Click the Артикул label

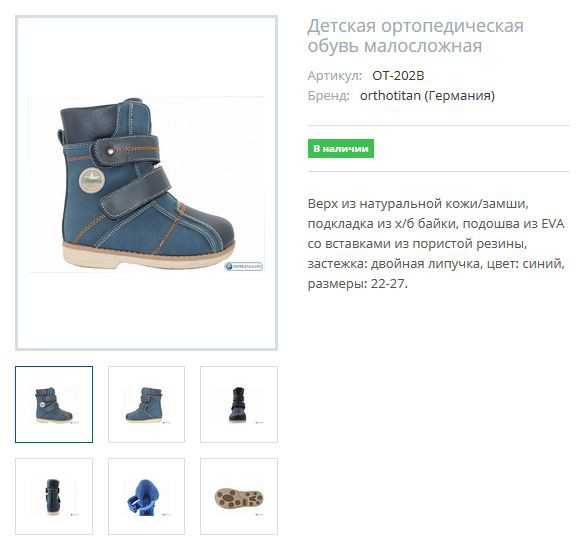click(335, 76)
